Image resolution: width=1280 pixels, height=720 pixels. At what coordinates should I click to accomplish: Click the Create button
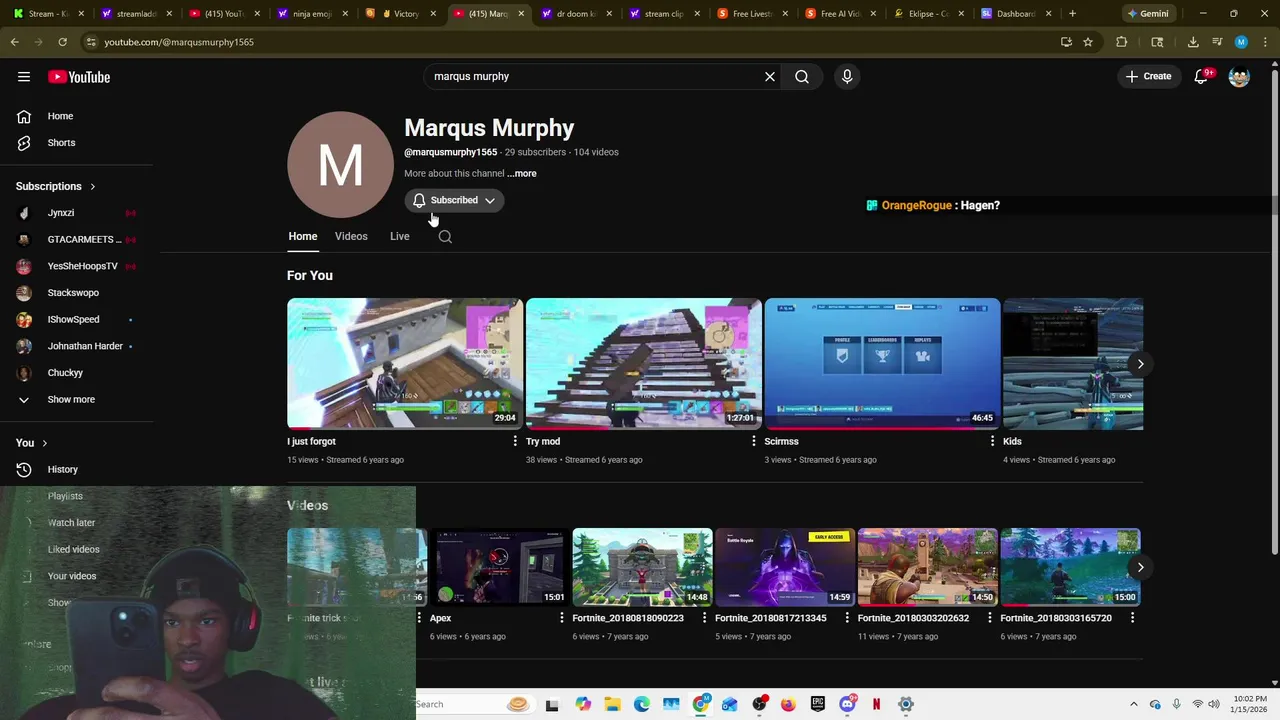[1148, 76]
